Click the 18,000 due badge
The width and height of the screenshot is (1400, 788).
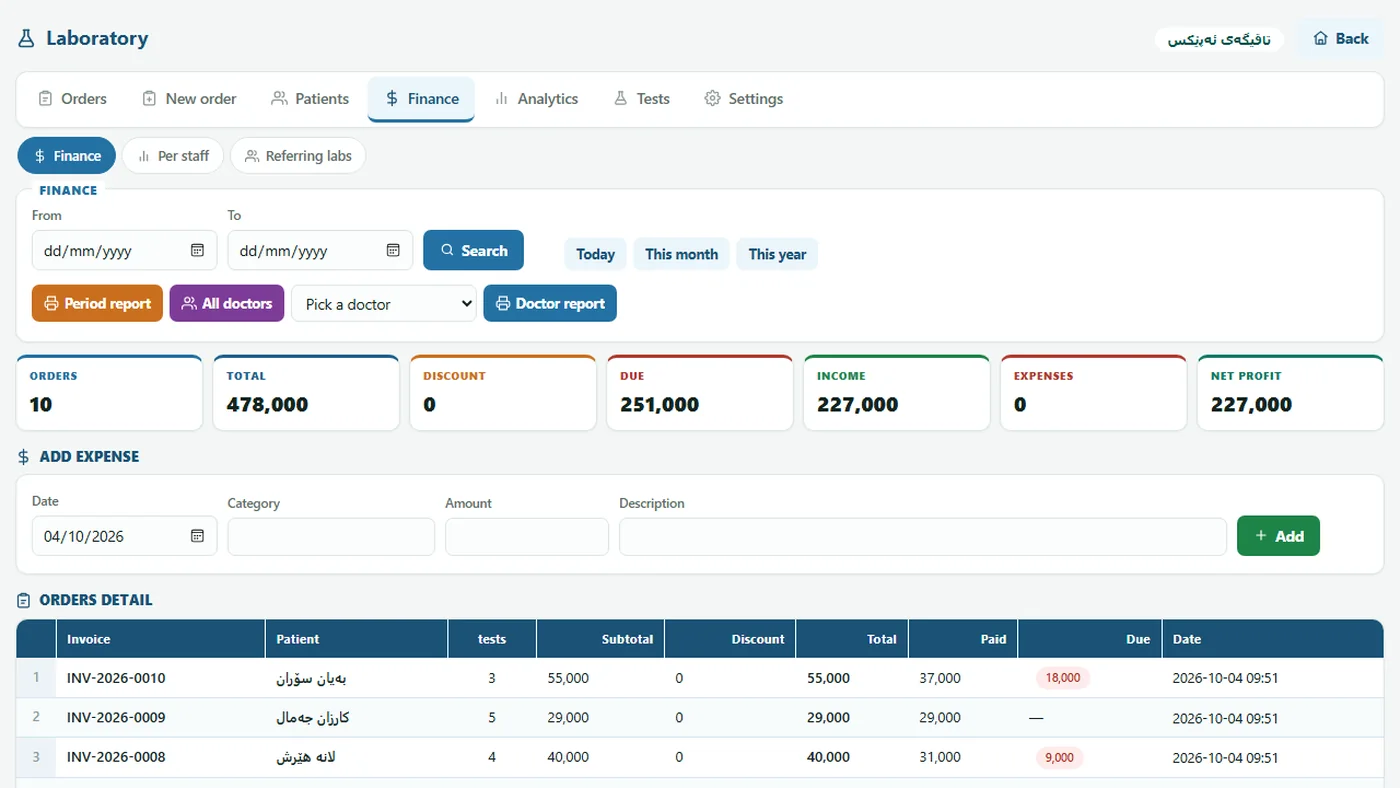click(1063, 678)
